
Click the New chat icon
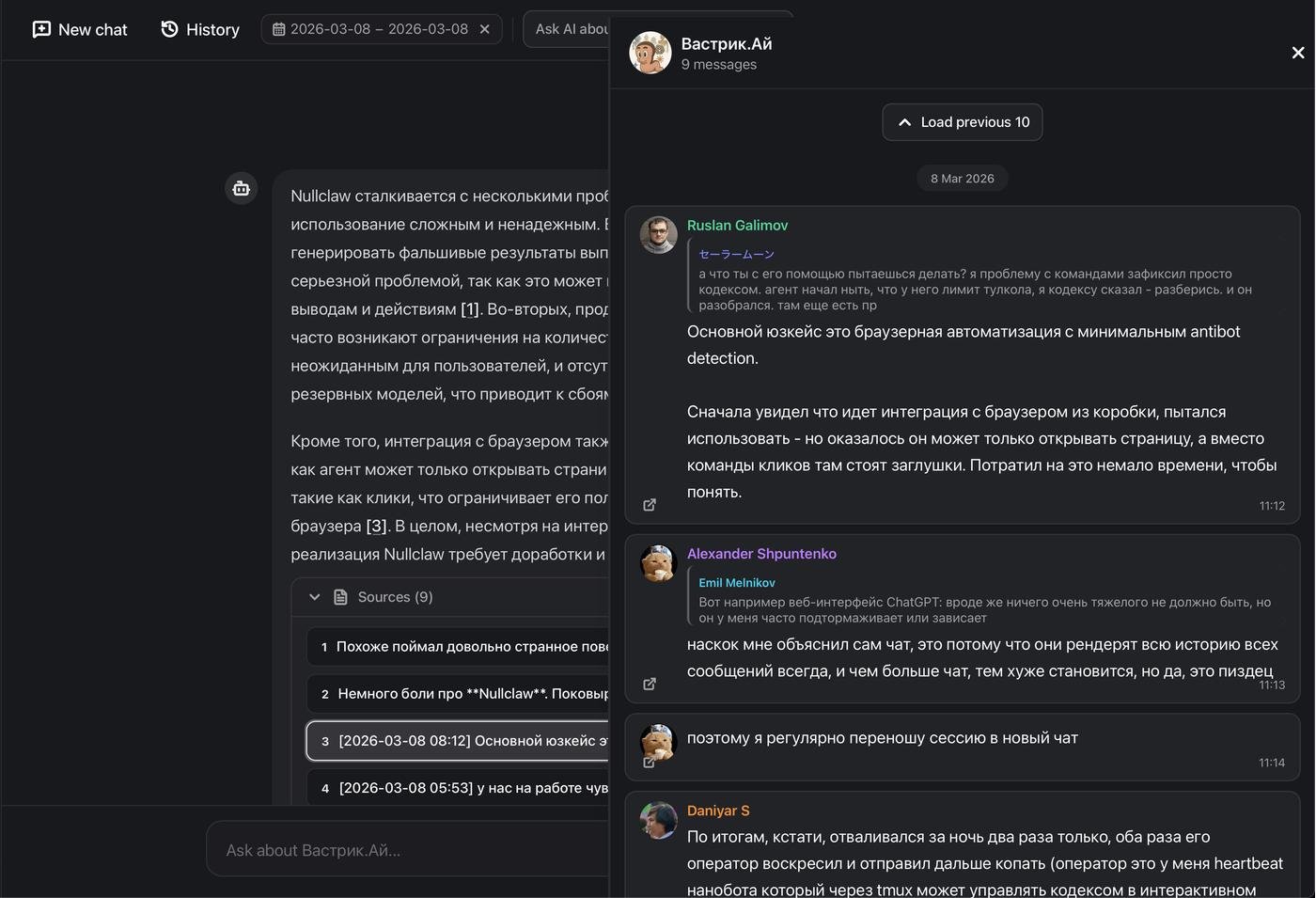[41, 29]
